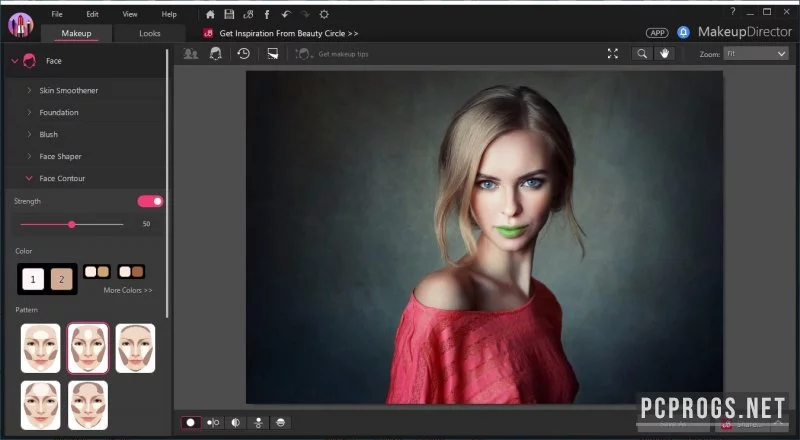Select the hand pan tool
Image resolution: width=800 pixels, height=440 pixels.
(x=664, y=54)
